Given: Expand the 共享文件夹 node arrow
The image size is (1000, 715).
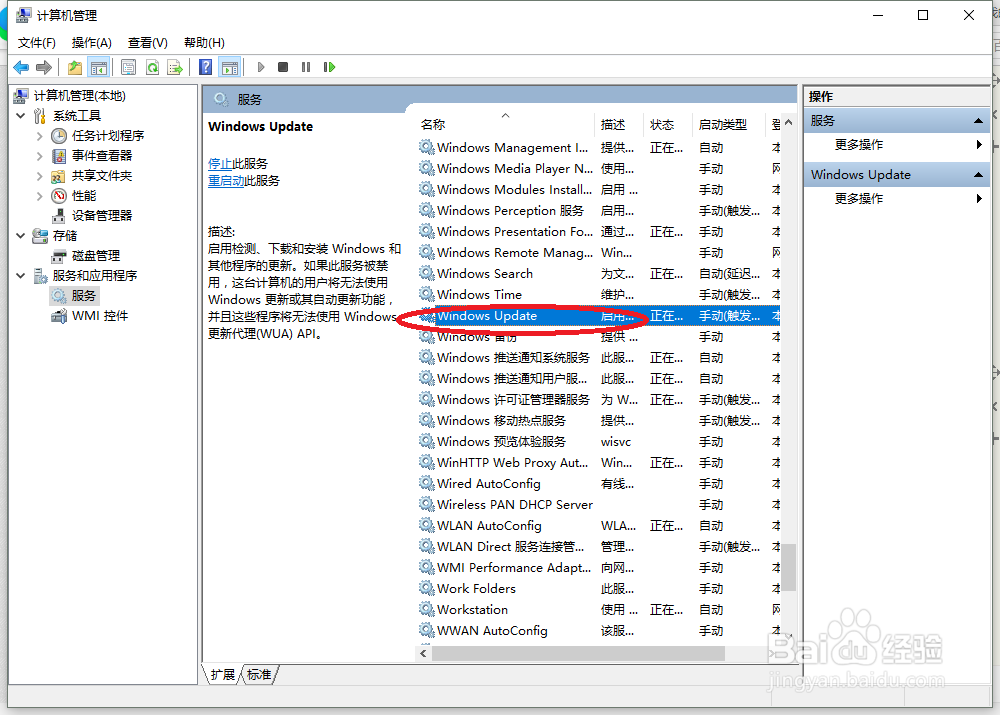Looking at the screenshot, I should pos(40,175).
